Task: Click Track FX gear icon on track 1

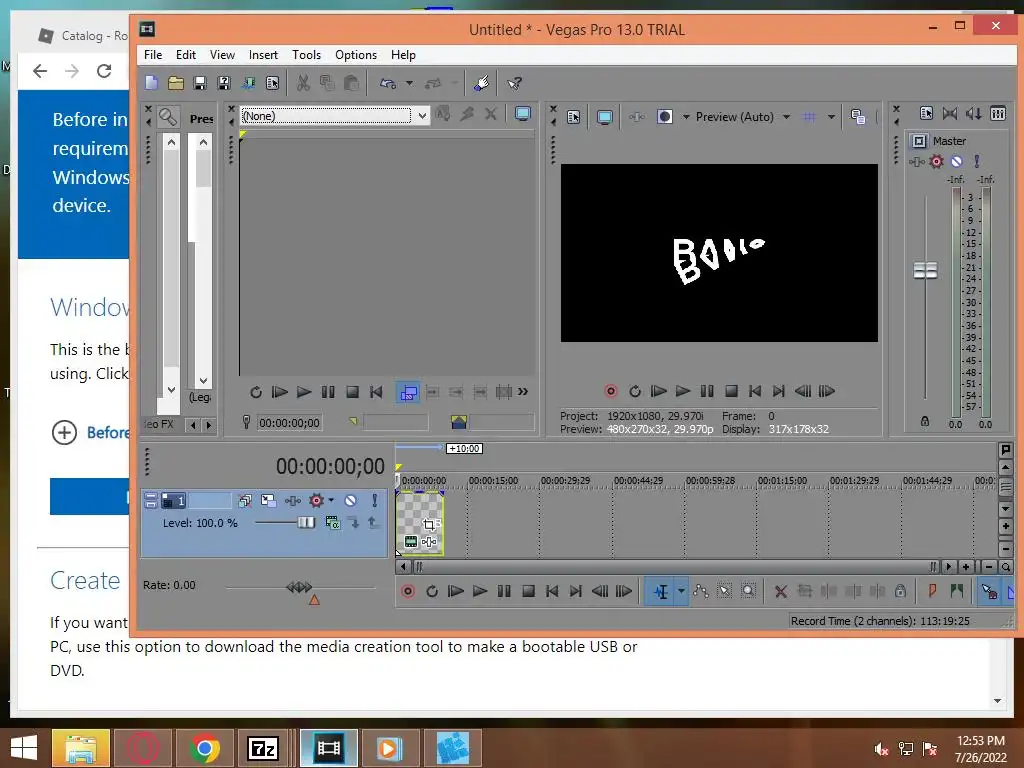Action: (317, 501)
